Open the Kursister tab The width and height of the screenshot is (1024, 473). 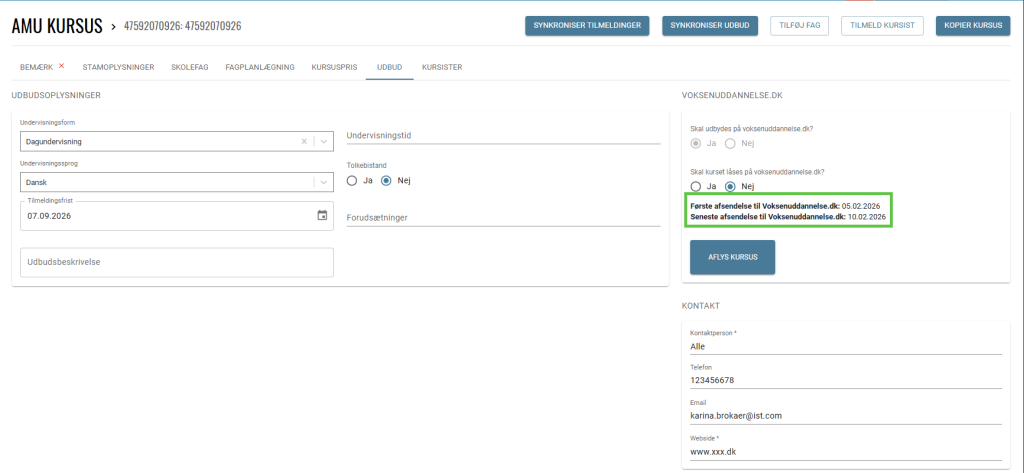click(442, 67)
